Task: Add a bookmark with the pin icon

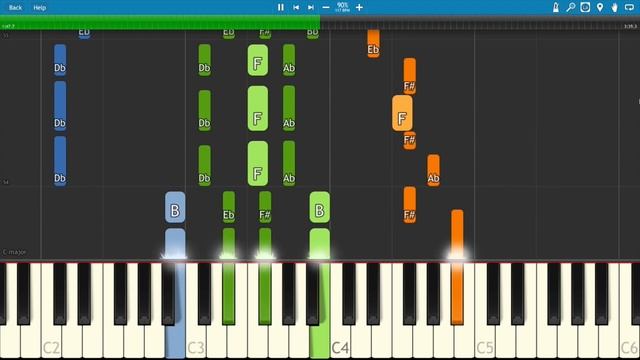Action: (600, 7)
